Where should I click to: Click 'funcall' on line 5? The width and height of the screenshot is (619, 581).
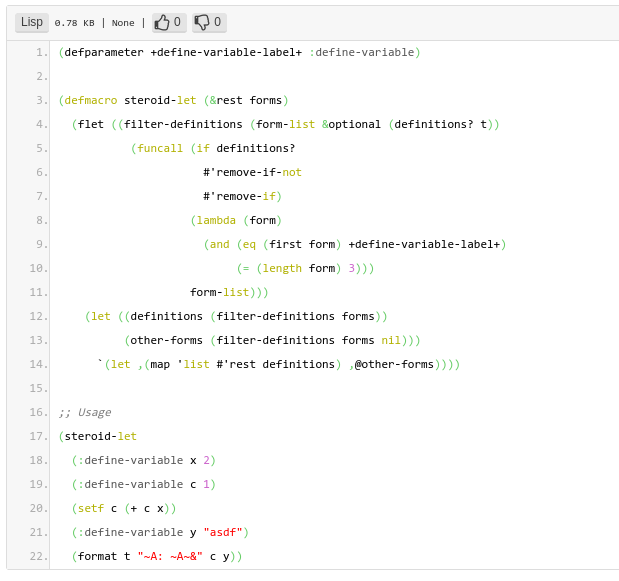160,148
